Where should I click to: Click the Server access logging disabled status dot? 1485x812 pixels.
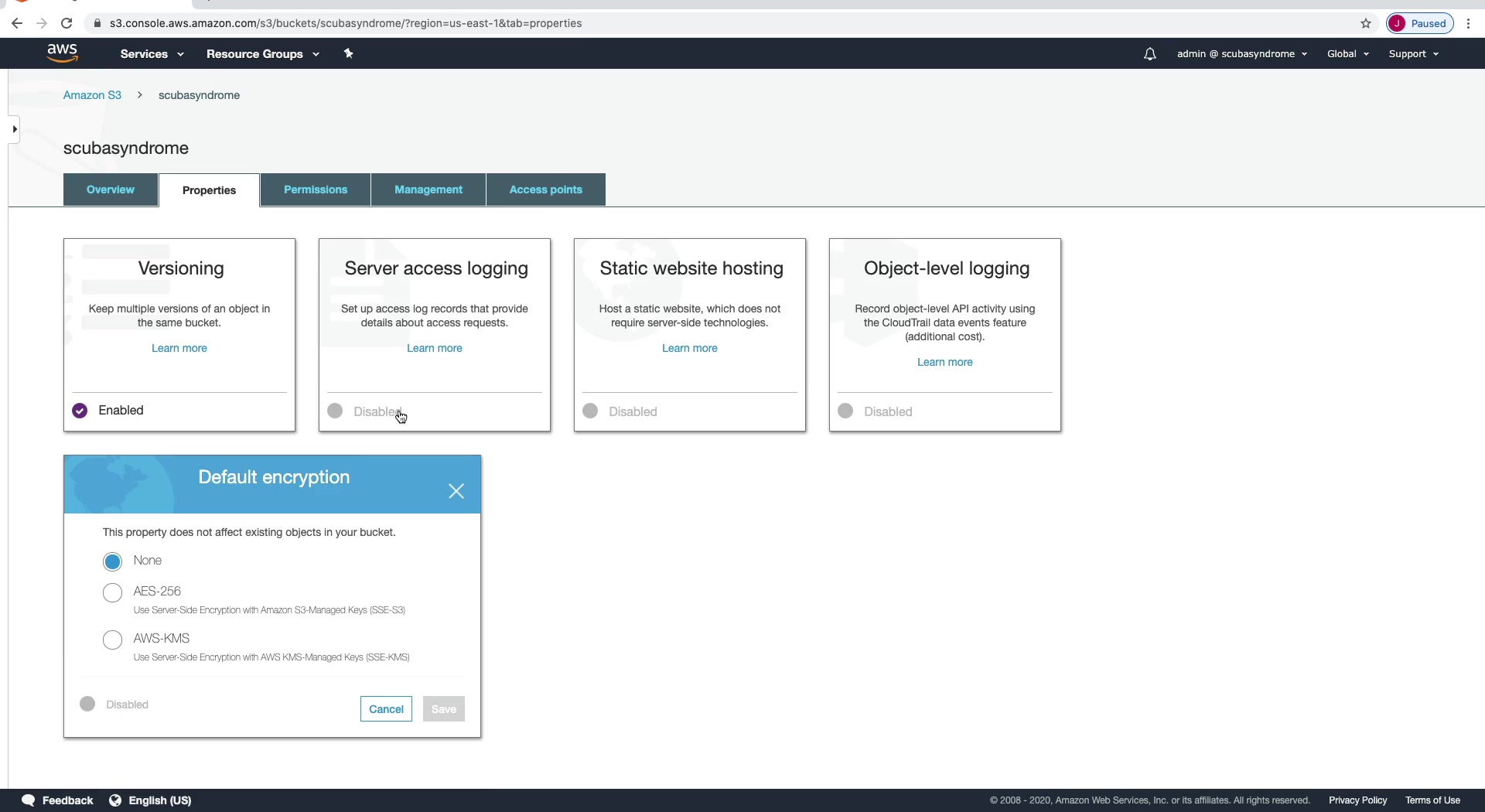(335, 411)
